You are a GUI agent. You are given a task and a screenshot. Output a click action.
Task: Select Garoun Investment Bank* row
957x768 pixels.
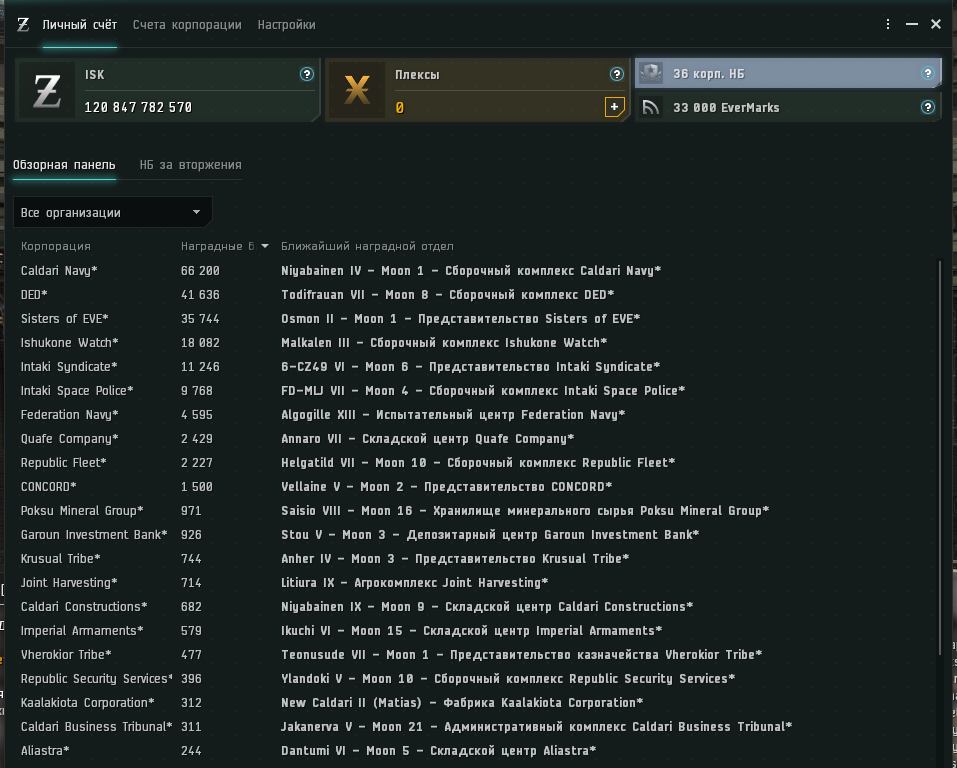click(x=476, y=534)
